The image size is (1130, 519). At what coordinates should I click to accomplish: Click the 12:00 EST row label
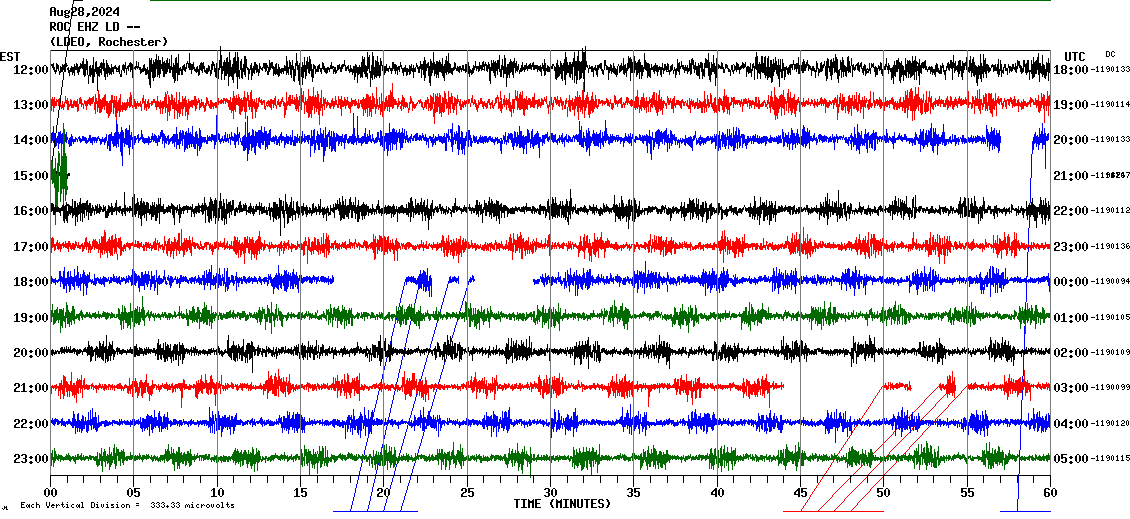click(30, 70)
